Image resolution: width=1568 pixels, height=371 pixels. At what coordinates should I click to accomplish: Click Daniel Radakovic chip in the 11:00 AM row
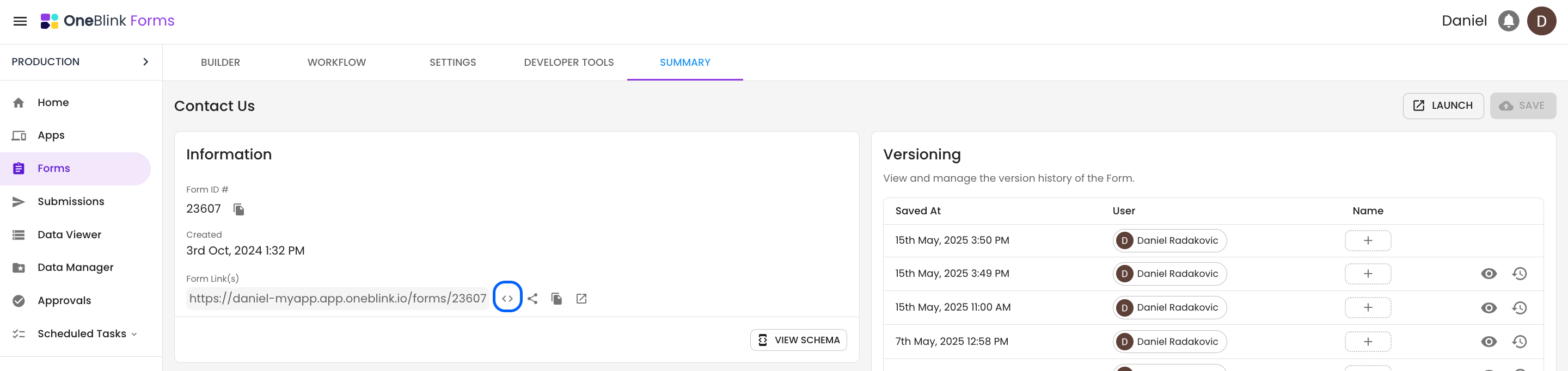click(1169, 308)
